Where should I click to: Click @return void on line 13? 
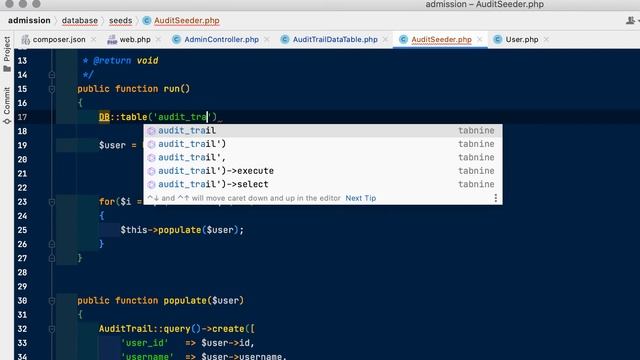[x=125, y=61]
